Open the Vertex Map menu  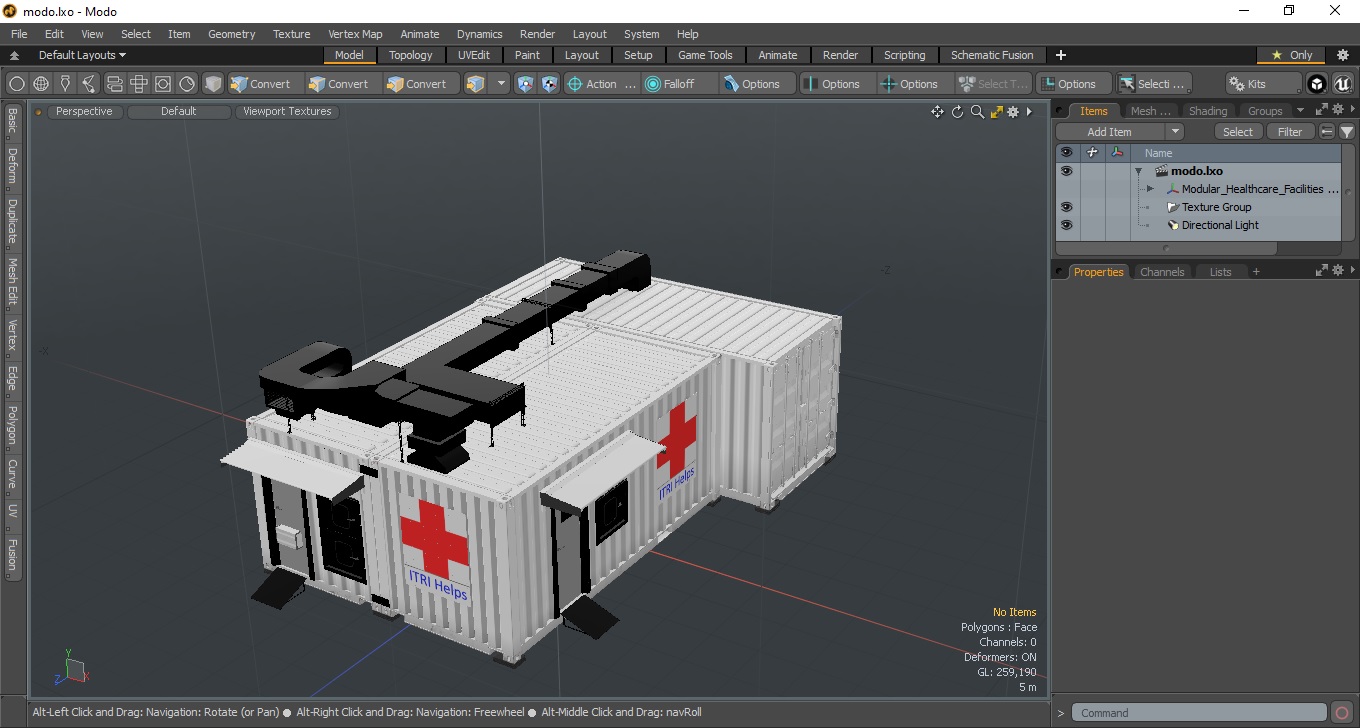[355, 34]
